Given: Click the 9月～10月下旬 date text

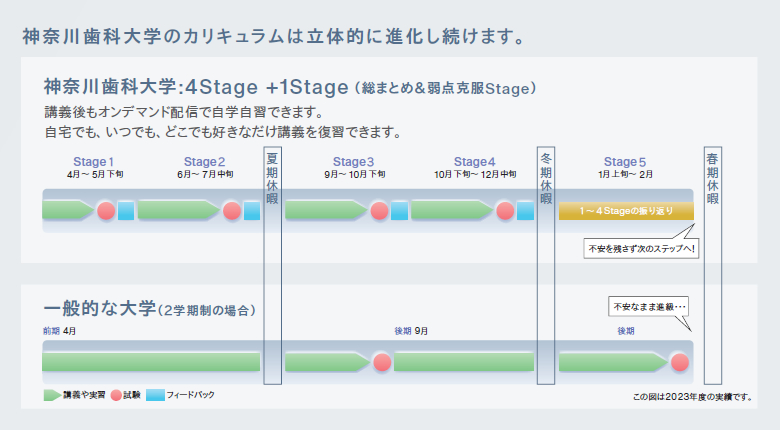Looking at the screenshot, I should pyautogui.click(x=355, y=175).
